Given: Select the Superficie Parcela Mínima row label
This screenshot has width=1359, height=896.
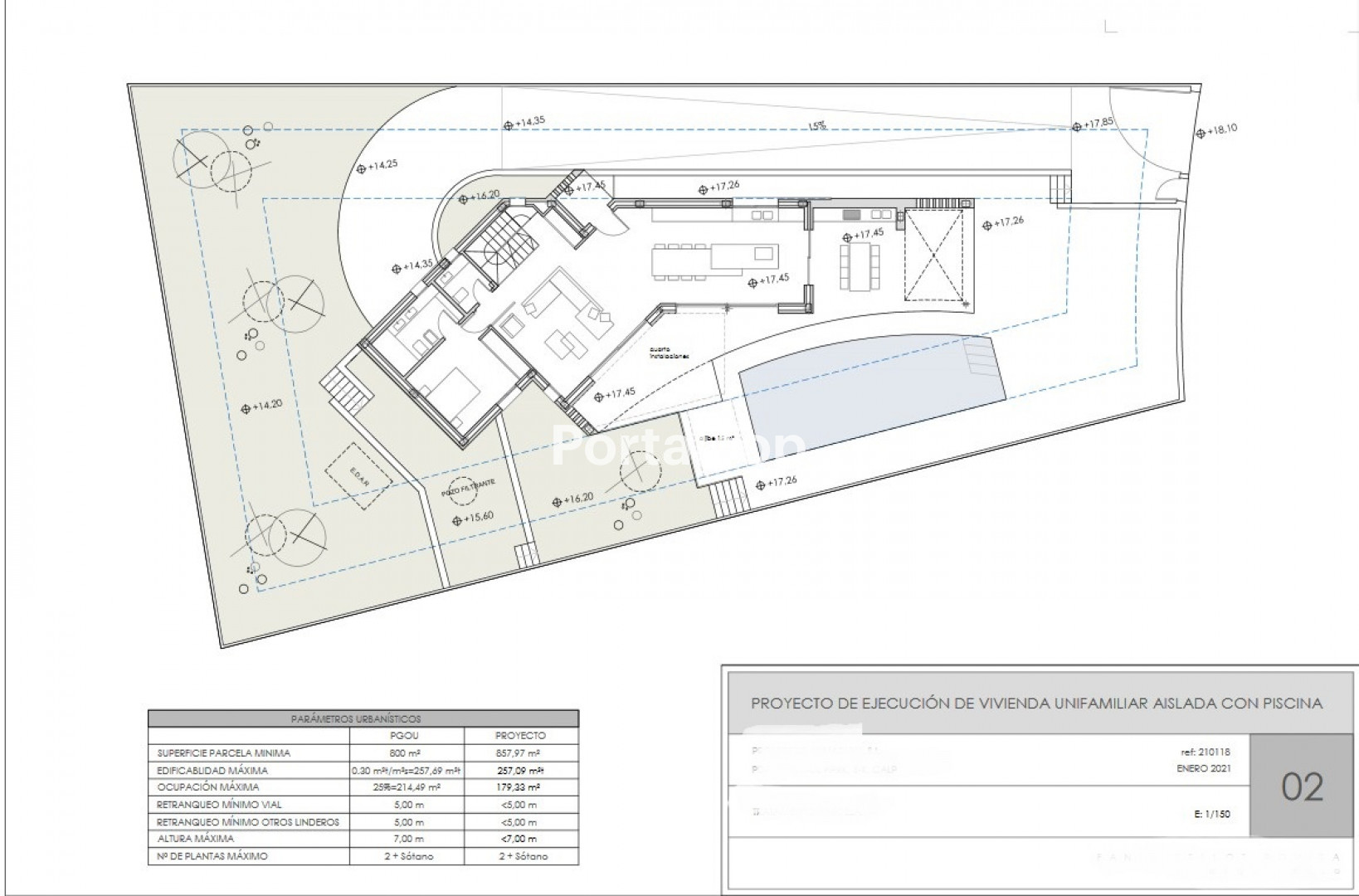Looking at the screenshot, I should pos(224,753).
